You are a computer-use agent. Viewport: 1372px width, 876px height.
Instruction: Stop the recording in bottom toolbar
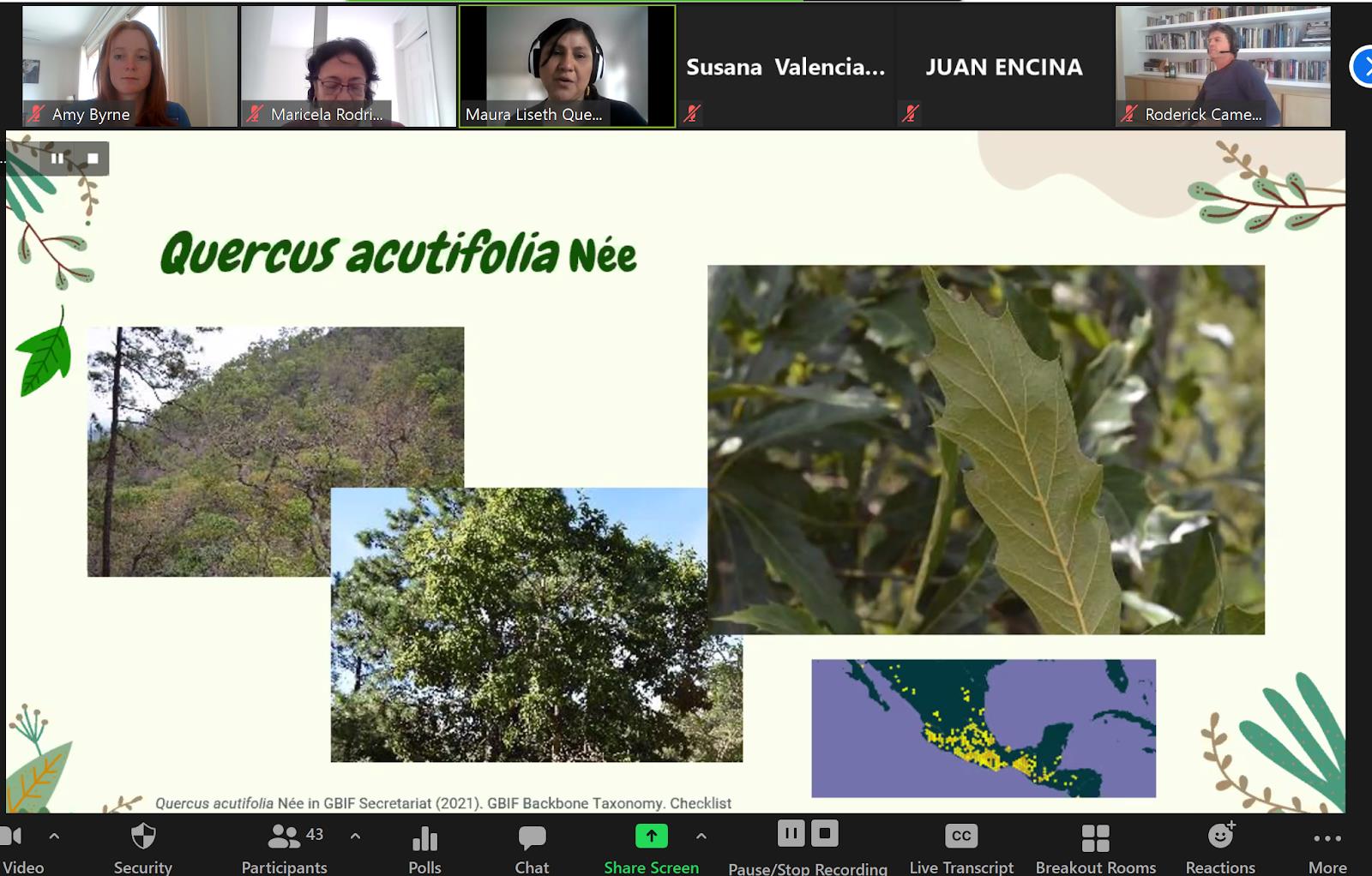tap(824, 833)
